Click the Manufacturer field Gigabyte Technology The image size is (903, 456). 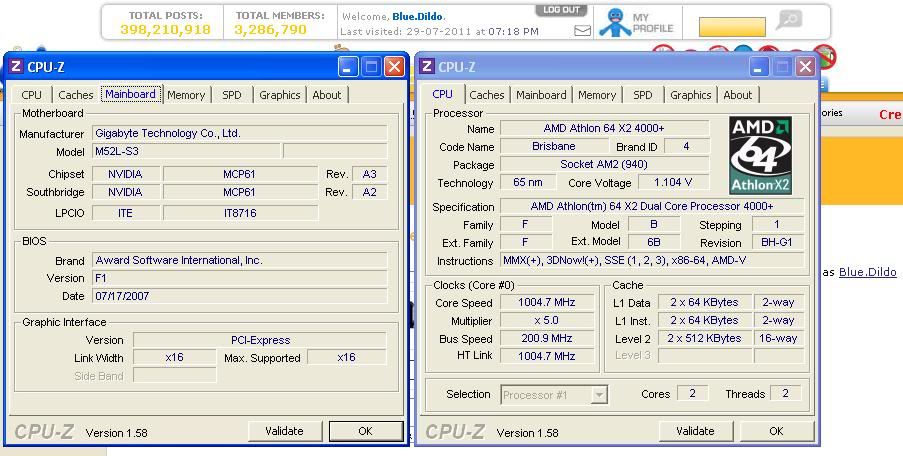pyautogui.click(x=240, y=134)
